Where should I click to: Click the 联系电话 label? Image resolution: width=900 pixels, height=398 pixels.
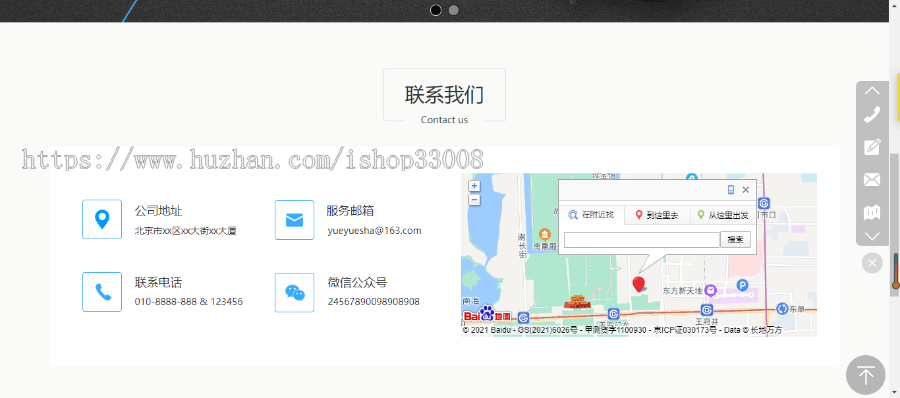158,283
